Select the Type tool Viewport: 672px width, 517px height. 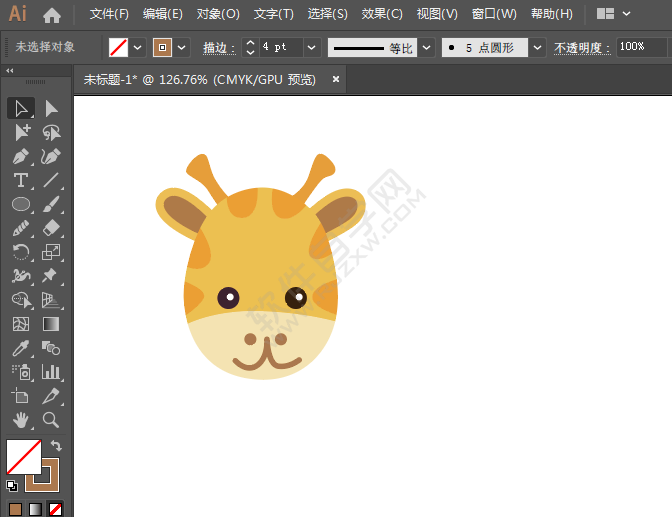click(x=20, y=180)
